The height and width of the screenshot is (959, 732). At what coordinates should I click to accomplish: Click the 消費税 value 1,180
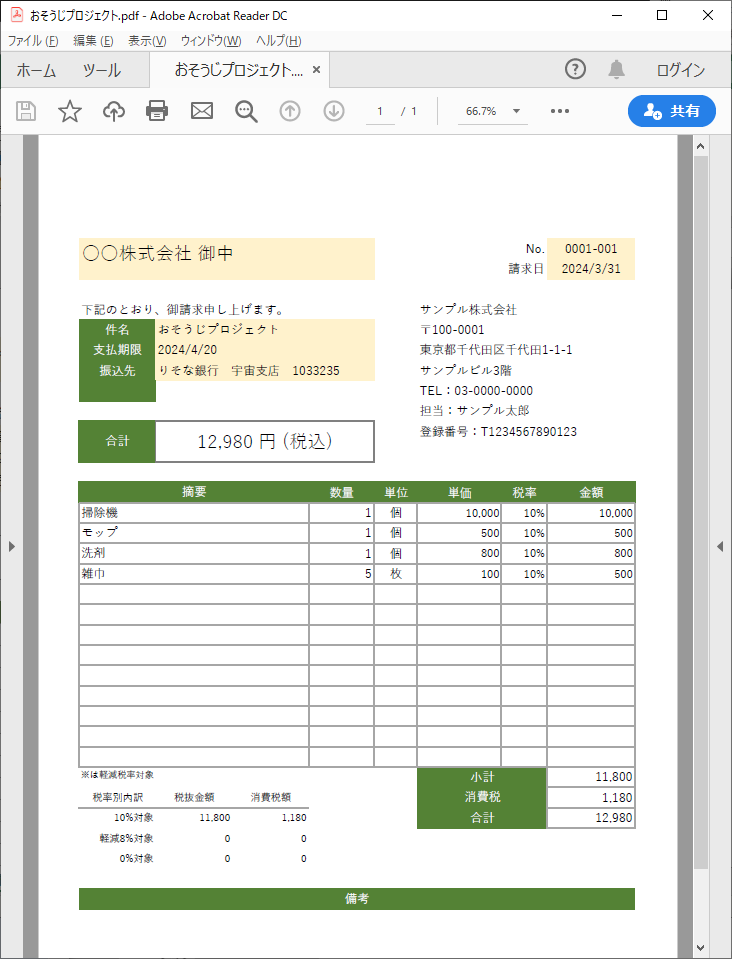[x=616, y=798]
